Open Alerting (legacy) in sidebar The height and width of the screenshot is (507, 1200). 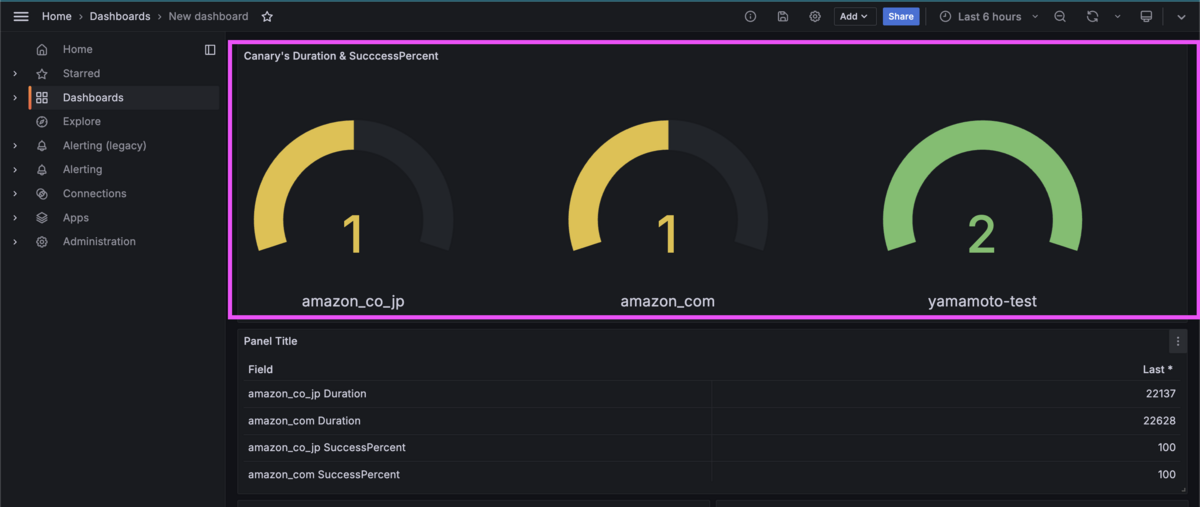[105, 145]
